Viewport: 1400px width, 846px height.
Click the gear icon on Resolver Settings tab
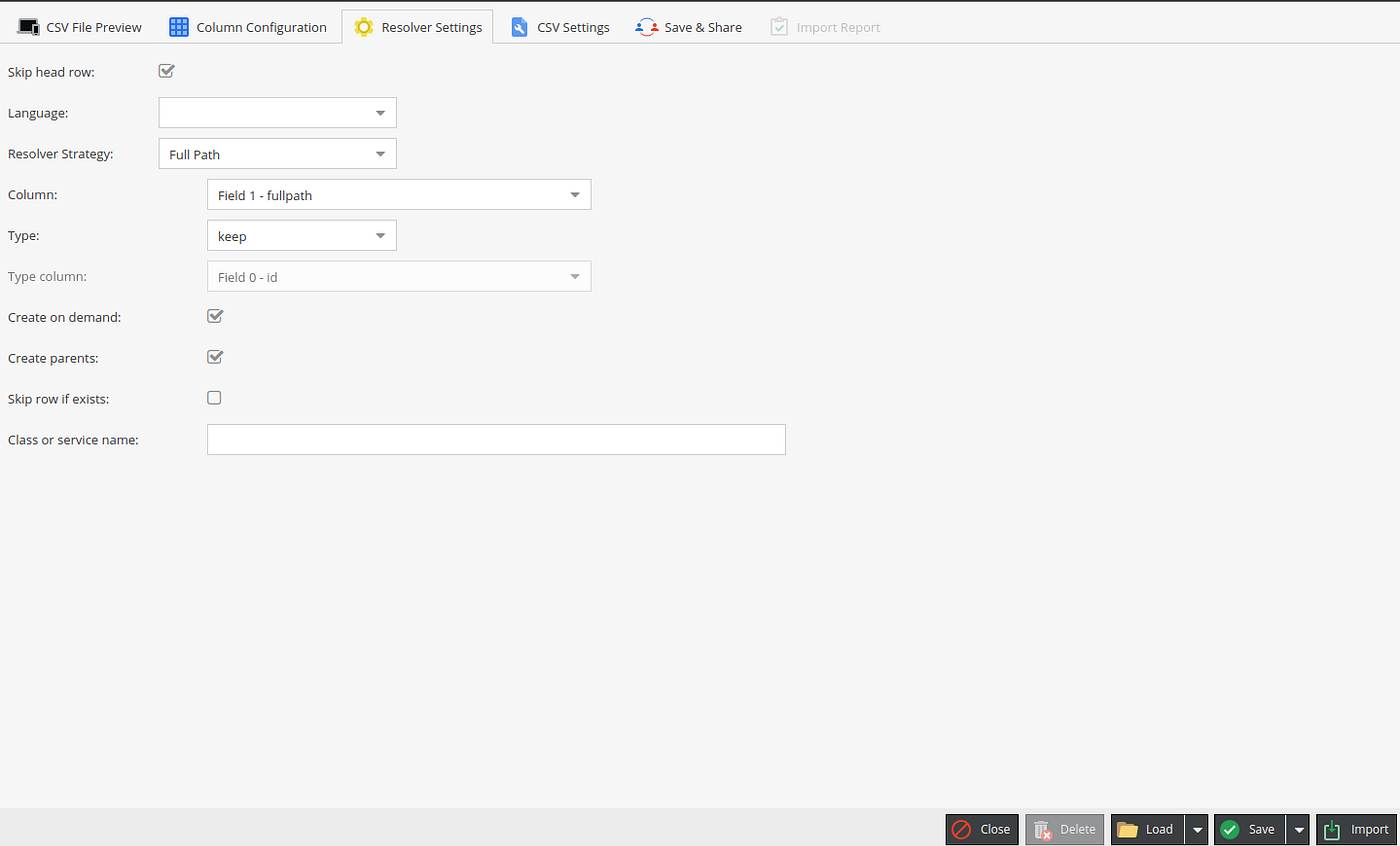[362, 27]
